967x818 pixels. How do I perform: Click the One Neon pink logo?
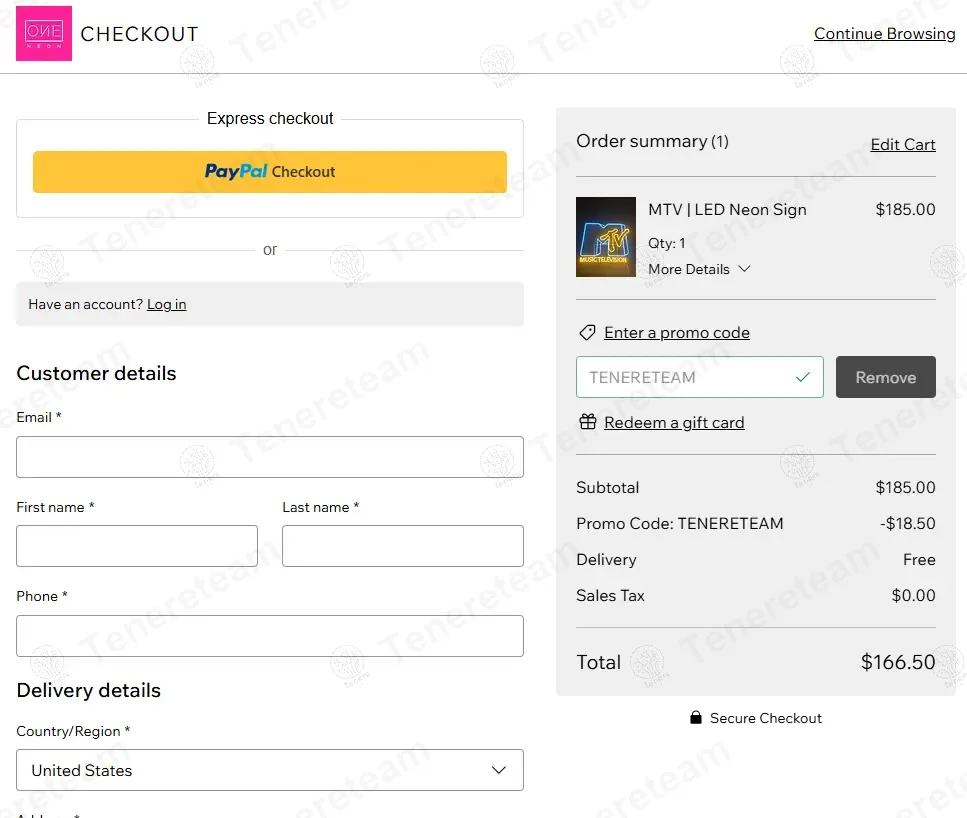(44, 34)
